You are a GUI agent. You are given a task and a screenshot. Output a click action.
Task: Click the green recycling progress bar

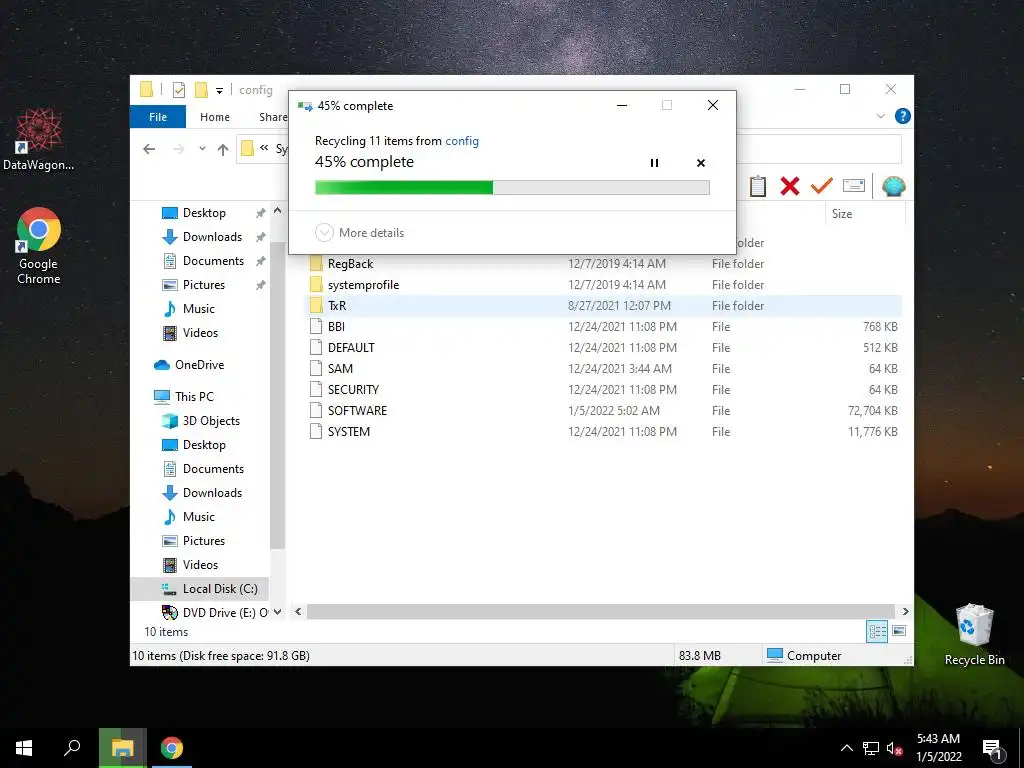[x=512, y=187]
